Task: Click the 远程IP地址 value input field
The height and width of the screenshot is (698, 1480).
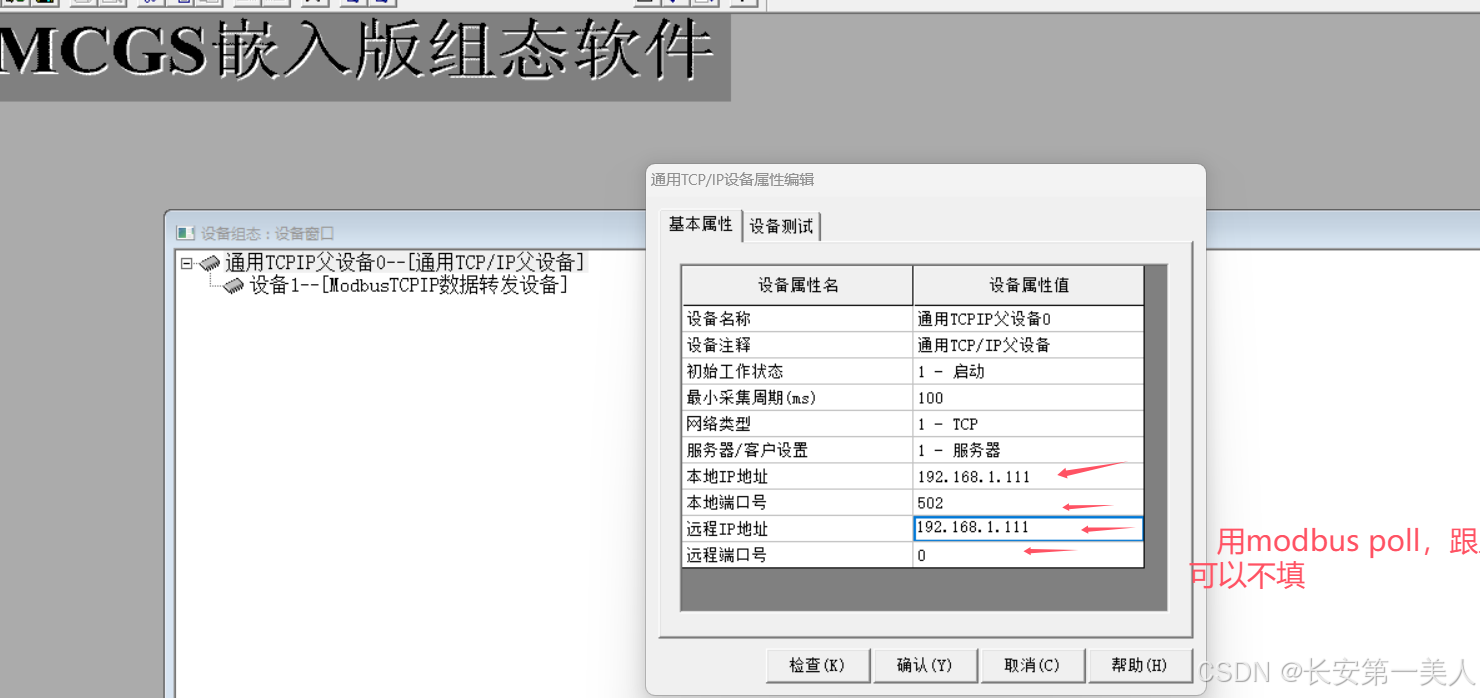Action: [1027, 528]
